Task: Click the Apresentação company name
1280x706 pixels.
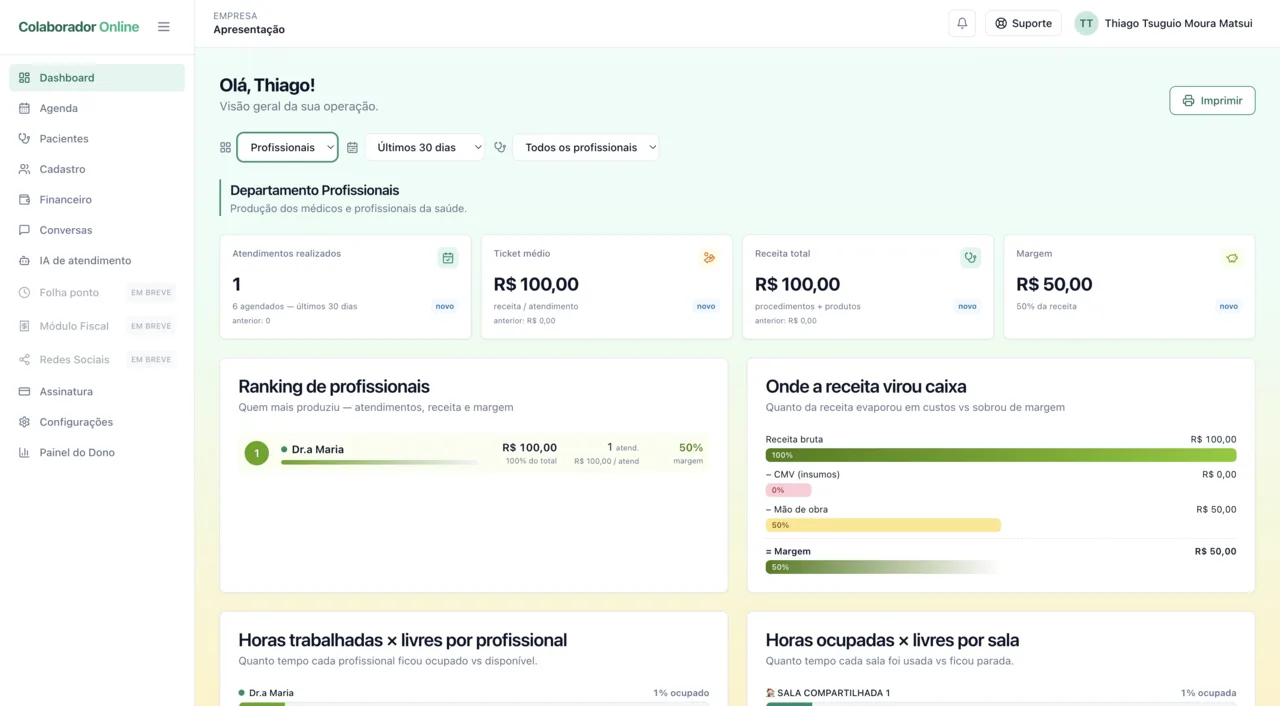Action: [249, 30]
